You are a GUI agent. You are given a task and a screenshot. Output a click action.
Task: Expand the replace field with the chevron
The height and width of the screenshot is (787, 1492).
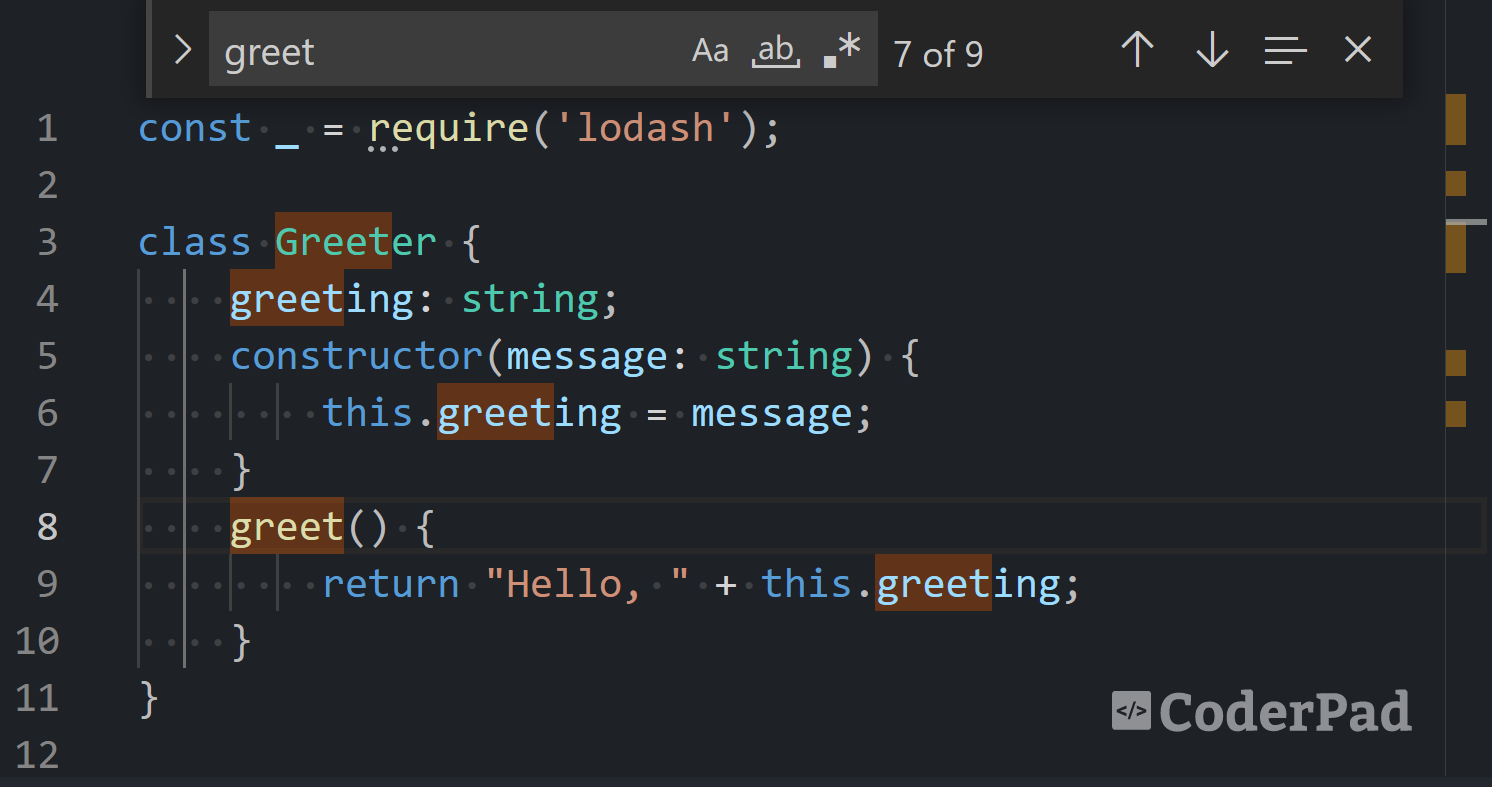(182, 50)
